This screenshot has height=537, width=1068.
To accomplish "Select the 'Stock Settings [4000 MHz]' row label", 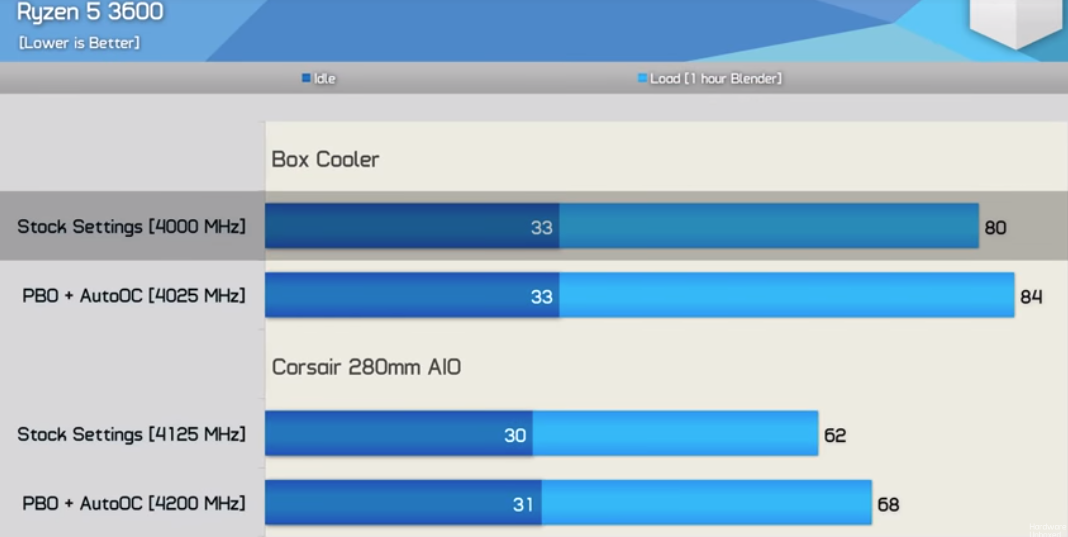I will [x=131, y=226].
